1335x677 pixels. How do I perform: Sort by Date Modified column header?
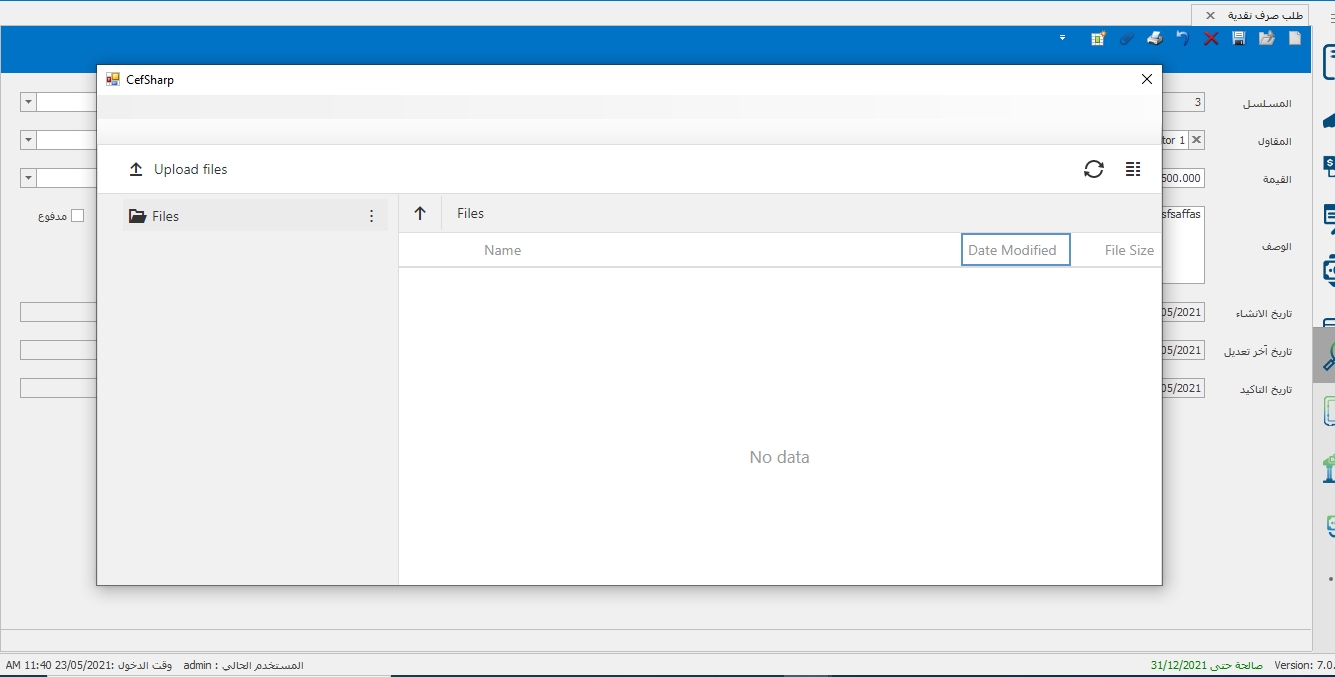(1012, 250)
